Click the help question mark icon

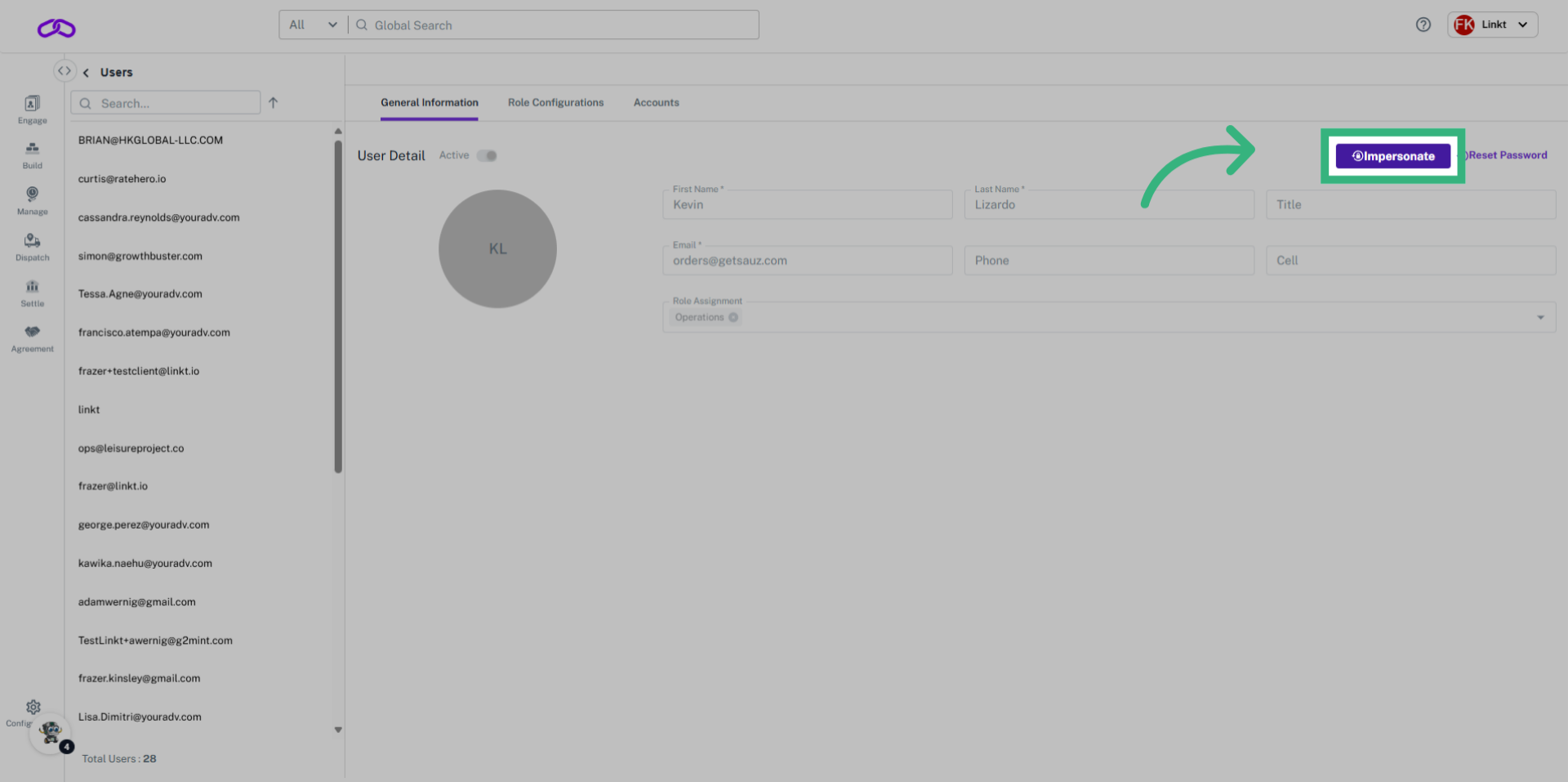pyautogui.click(x=1423, y=25)
